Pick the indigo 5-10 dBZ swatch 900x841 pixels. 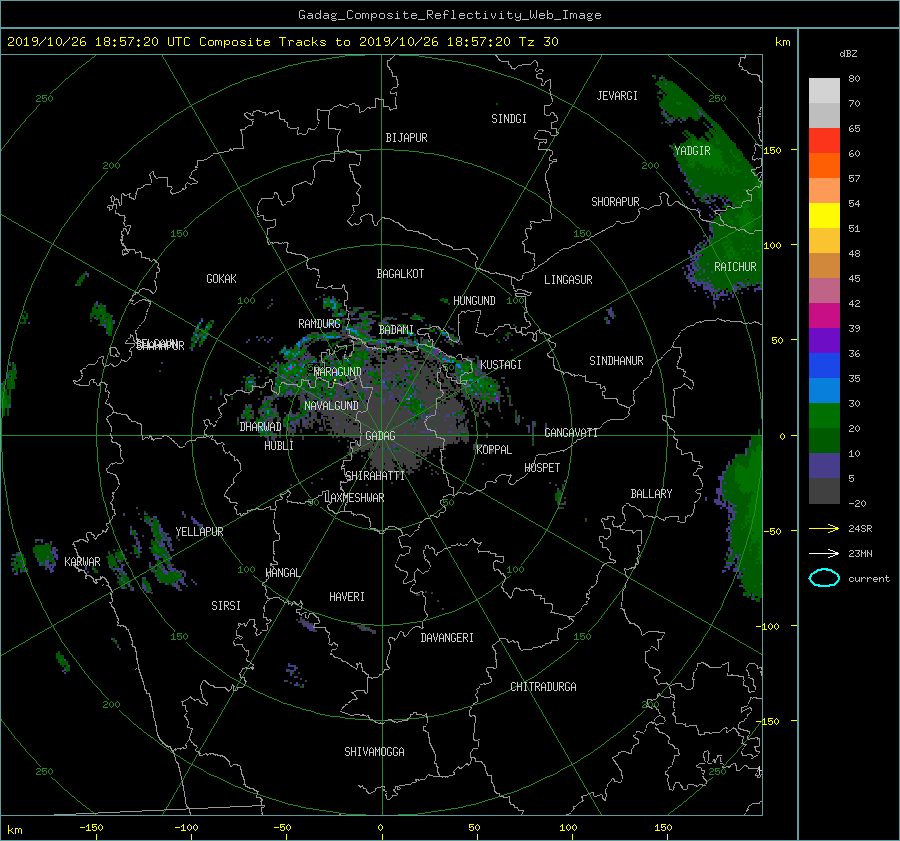(824, 466)
